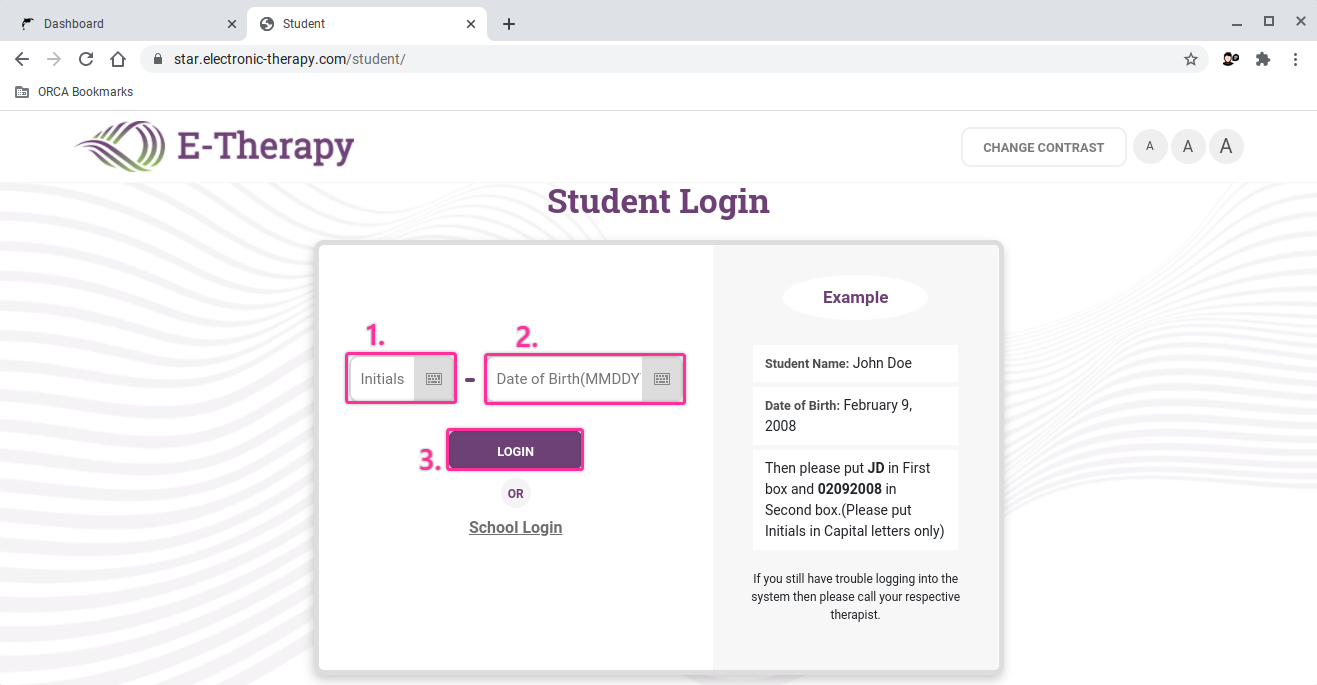This screenshot has height=685, width=1317.
Task: Go to browser home page
Action: click(x=118, y=59)
